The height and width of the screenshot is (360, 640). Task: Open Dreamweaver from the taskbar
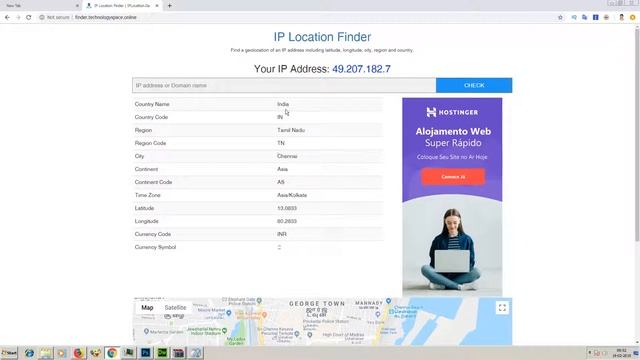pos(162,353)
